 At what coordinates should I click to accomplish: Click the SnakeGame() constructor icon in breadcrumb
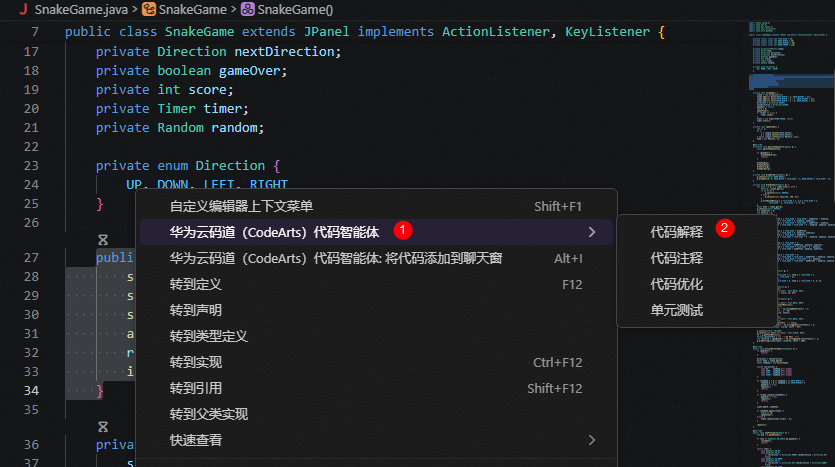[x=248, y=9]
